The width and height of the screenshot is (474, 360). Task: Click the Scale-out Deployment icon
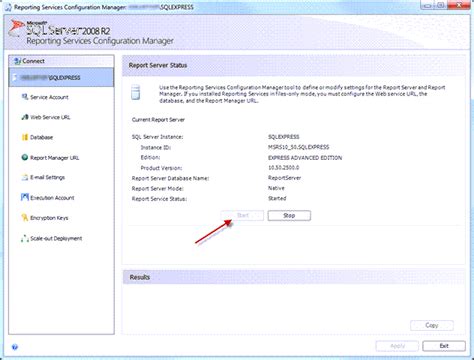(x=25, y=238)
